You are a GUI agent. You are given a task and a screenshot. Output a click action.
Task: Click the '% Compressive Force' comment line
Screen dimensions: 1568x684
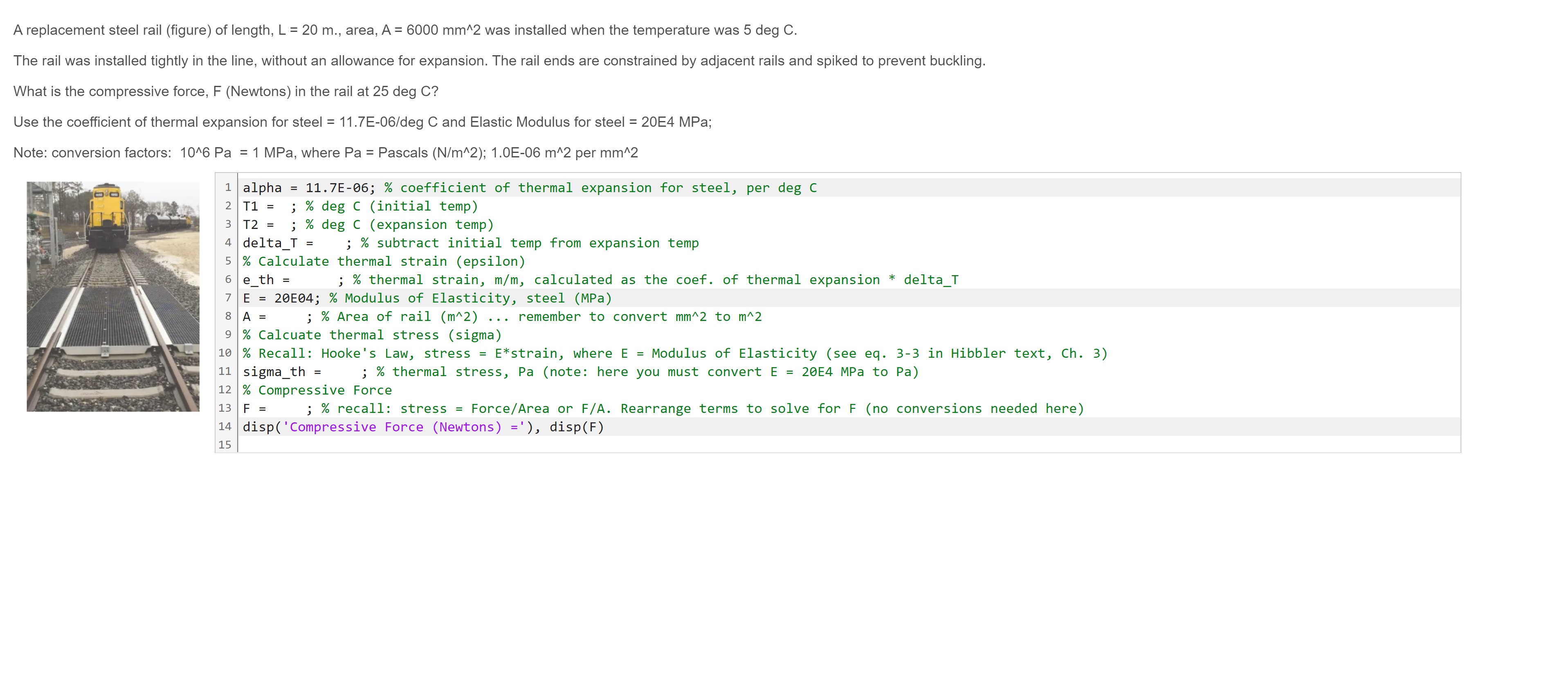317,390
